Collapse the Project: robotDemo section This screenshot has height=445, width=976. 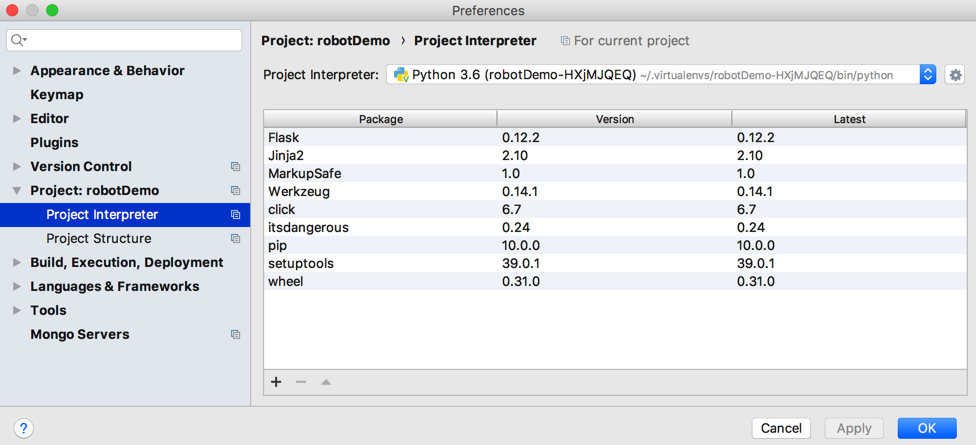(17, 191)
